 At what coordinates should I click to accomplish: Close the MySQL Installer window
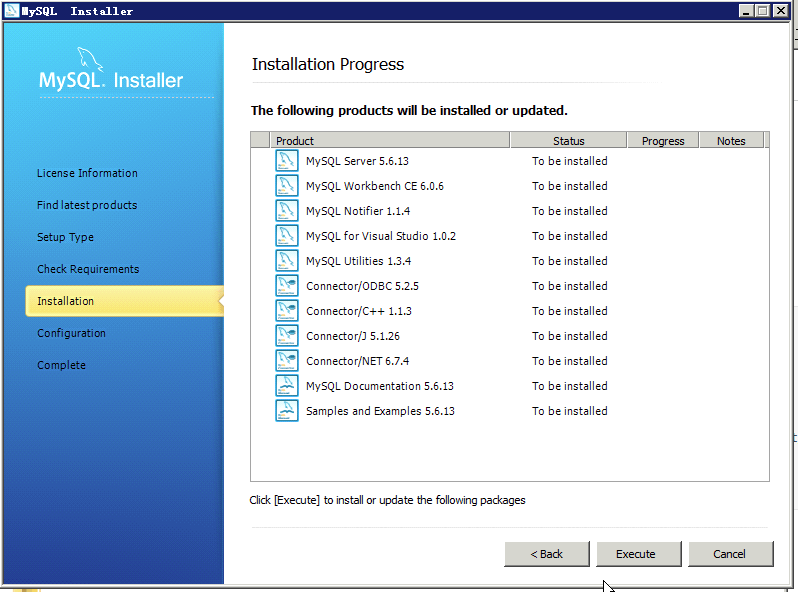pos(781,11)
